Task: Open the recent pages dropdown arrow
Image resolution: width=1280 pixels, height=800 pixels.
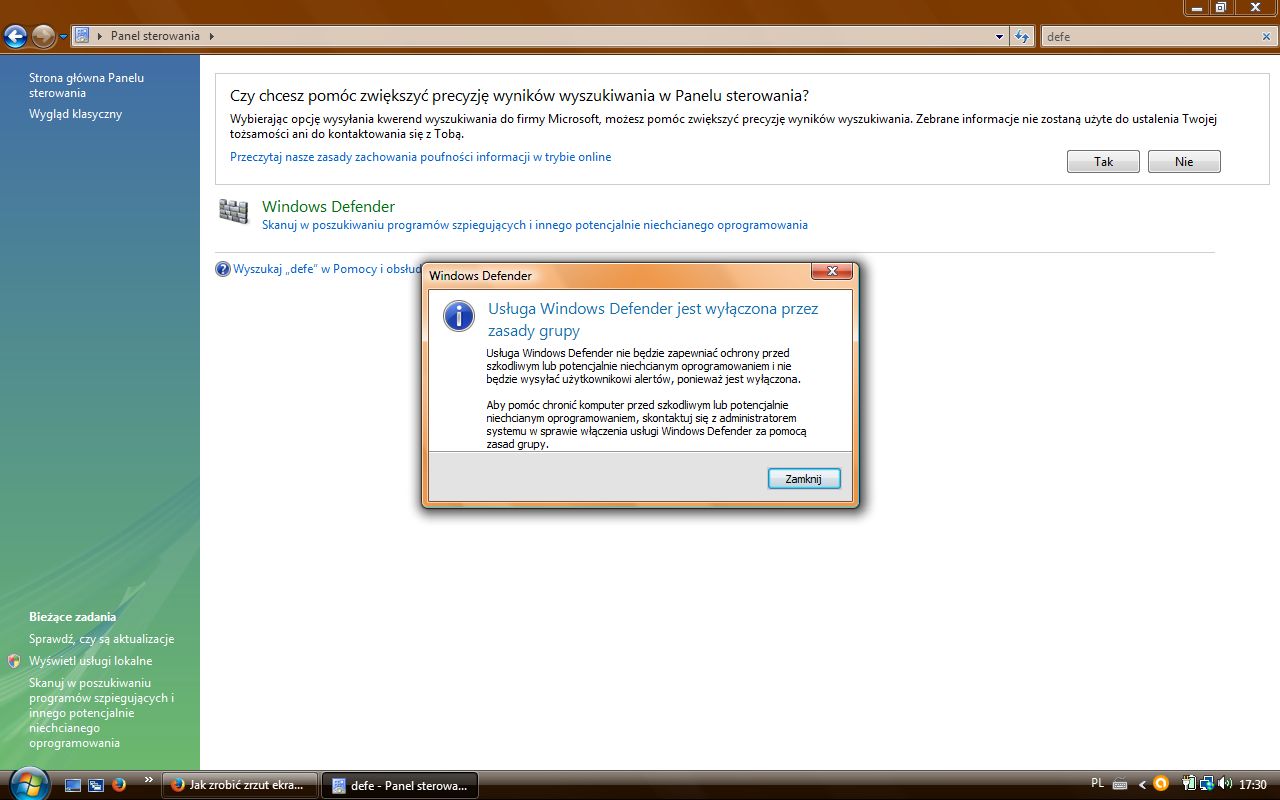Action: [x=64, y=37]
